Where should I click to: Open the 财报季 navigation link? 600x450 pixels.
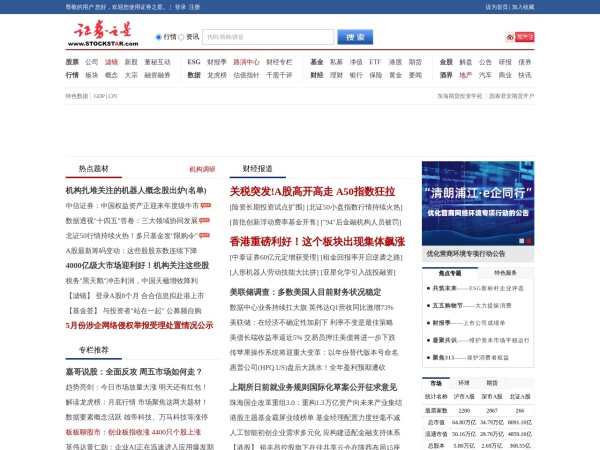[x=217, y=62]
